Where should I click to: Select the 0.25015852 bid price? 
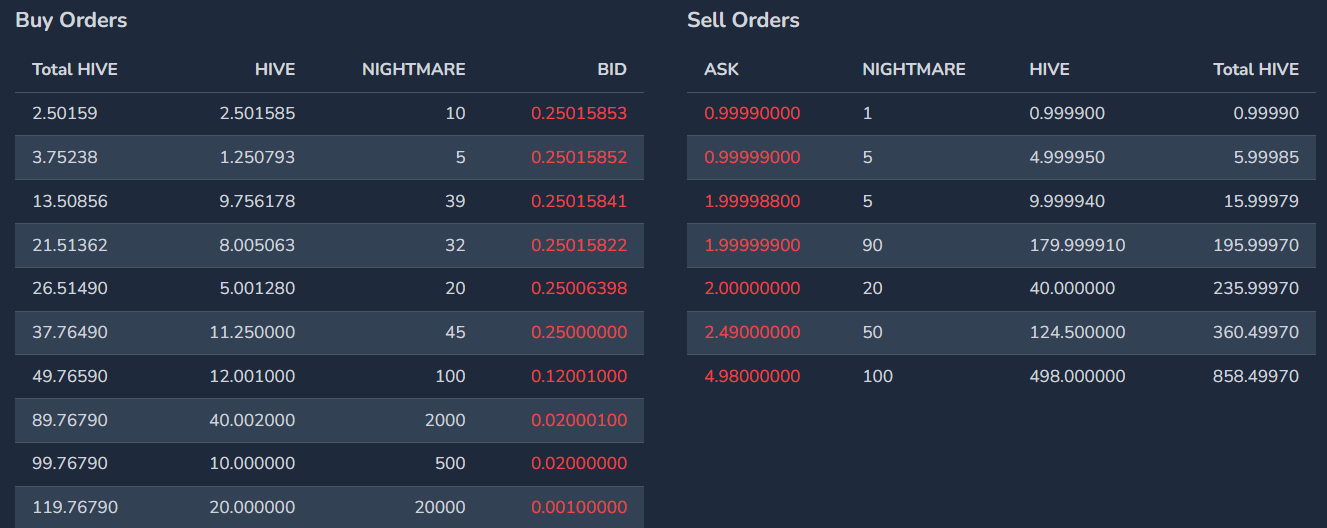579,157
